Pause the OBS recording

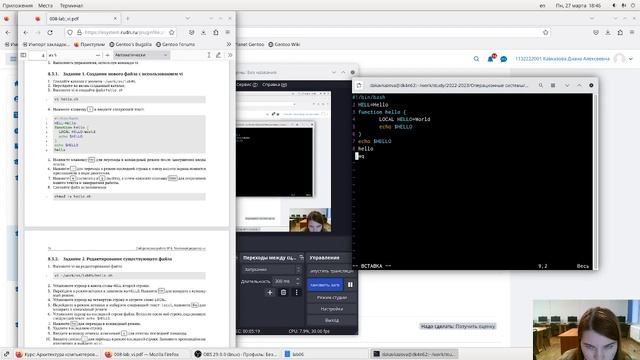pos(350,284)
